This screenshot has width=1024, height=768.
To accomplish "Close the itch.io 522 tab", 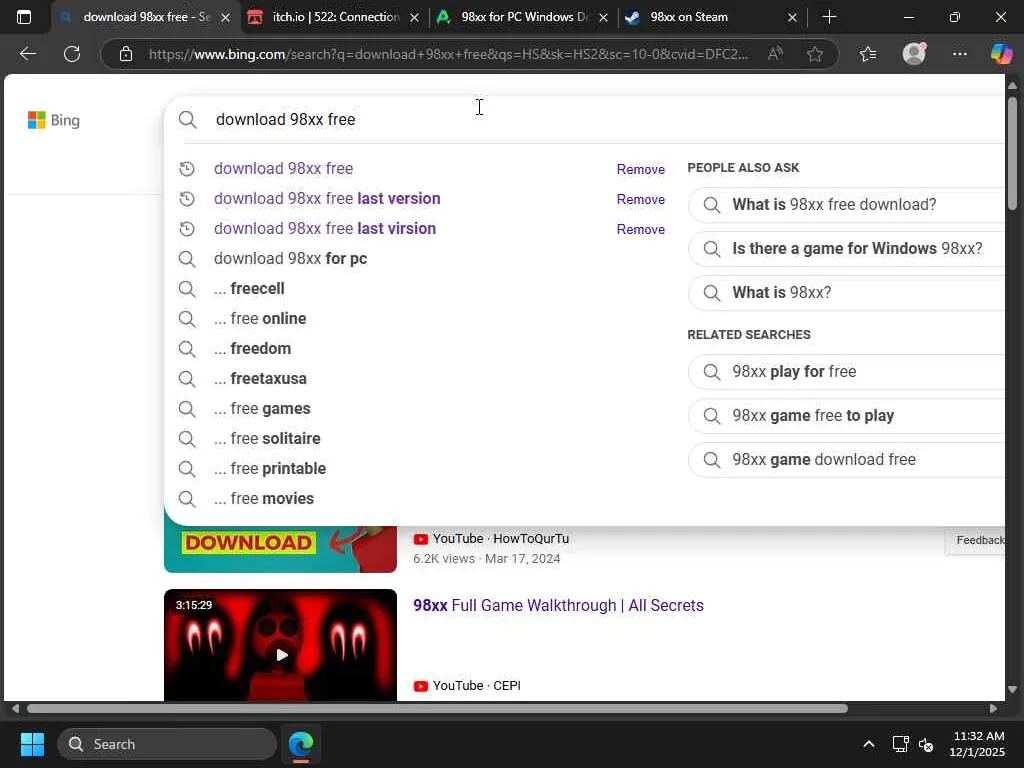I will [414, 18].
